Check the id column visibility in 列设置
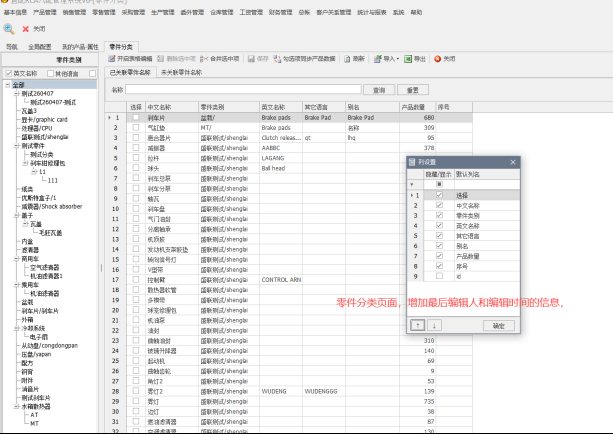Viewport: 613px width, 434px height. click(x=439, y=276)
